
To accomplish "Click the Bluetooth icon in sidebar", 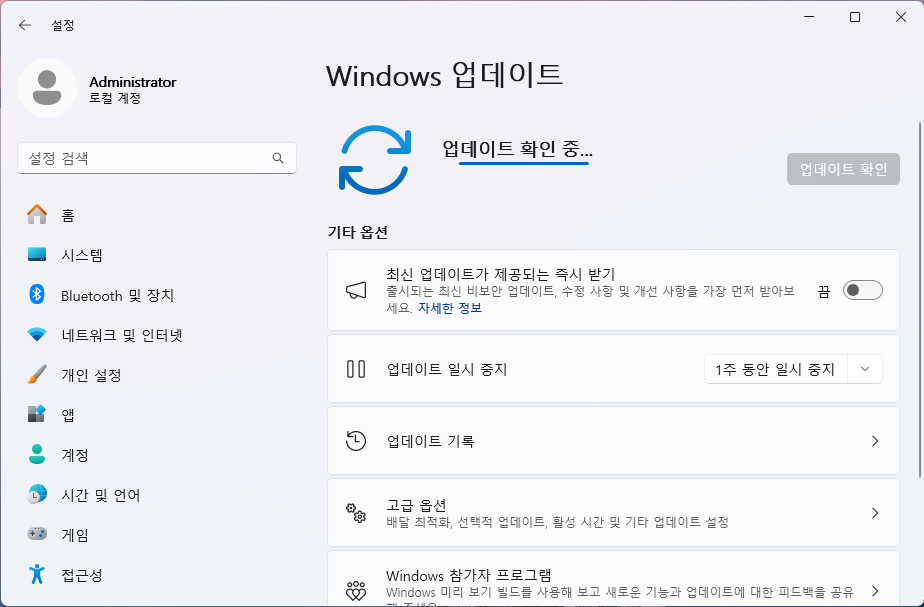I will (x=37, y=294).
